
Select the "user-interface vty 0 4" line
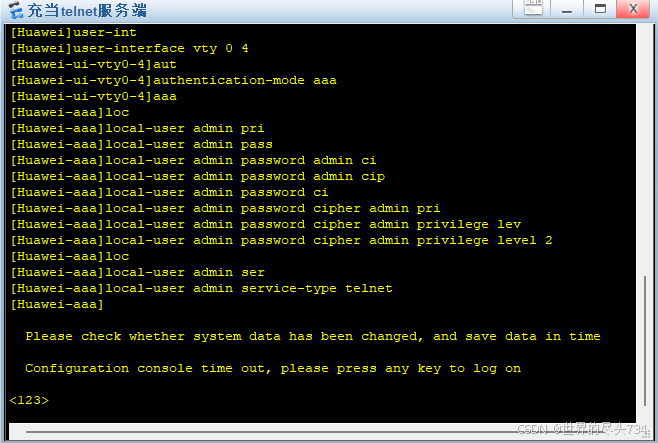[x=130, y=48]
